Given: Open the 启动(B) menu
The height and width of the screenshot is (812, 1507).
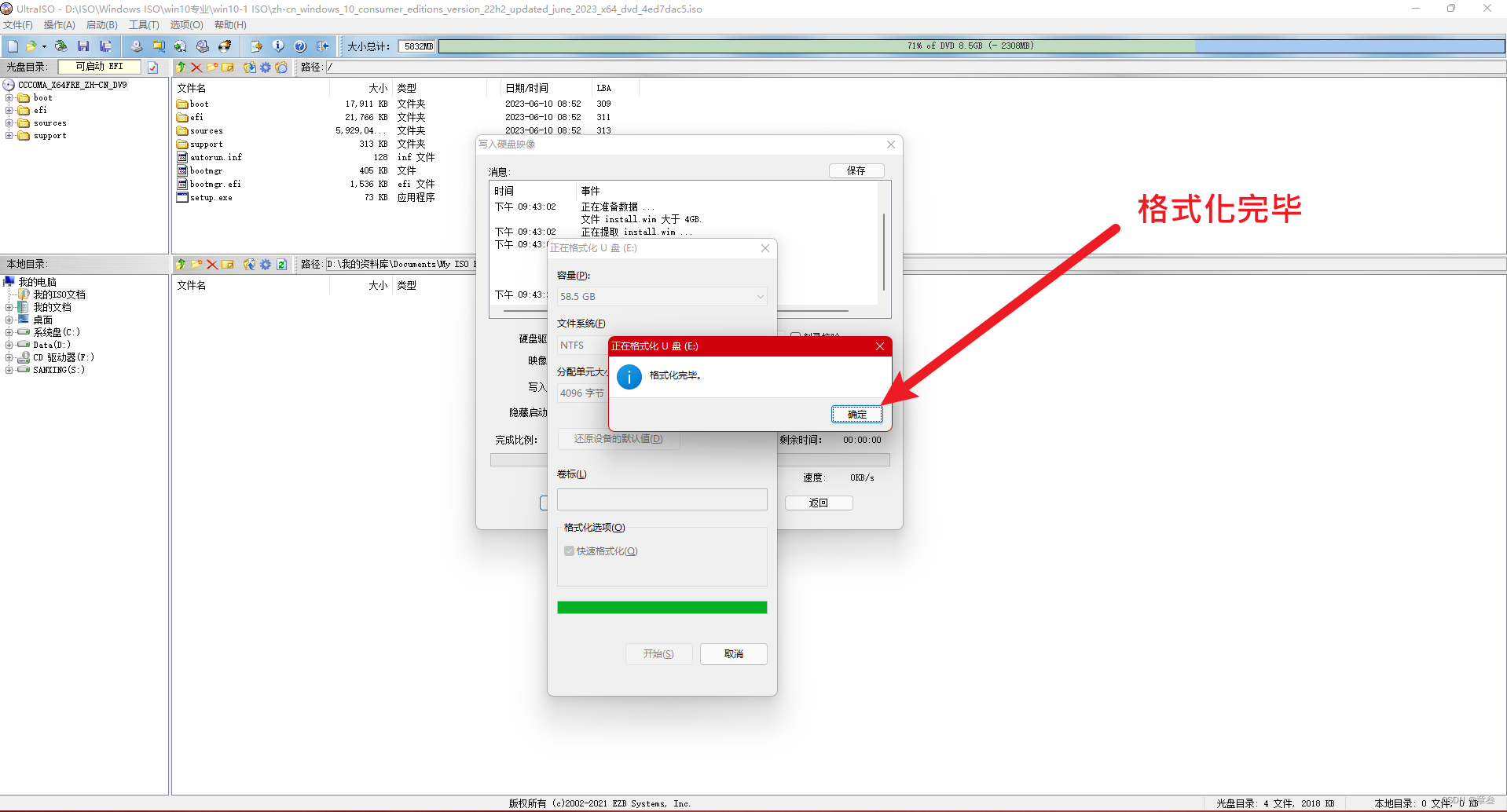Looking at the screenshot, I should [102, 25].
